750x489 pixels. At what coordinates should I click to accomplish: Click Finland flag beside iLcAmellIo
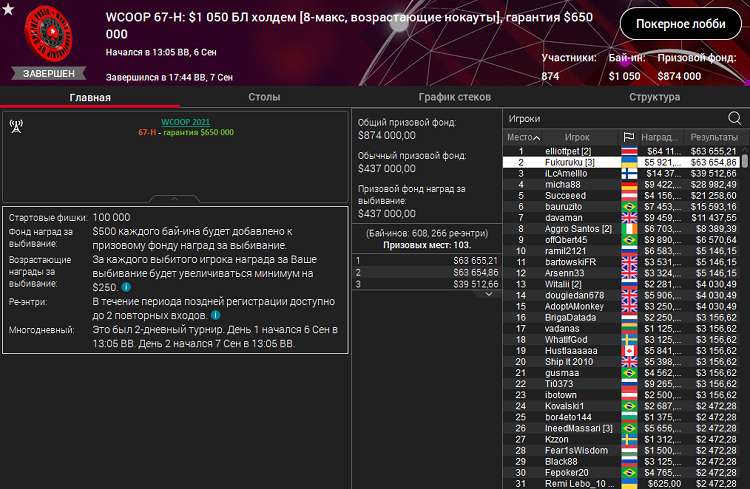point(629,173)
